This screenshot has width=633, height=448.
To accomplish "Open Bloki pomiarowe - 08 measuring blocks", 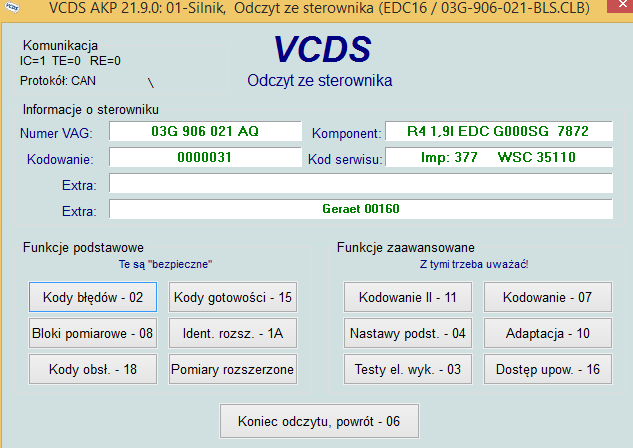I will (93, 333).
